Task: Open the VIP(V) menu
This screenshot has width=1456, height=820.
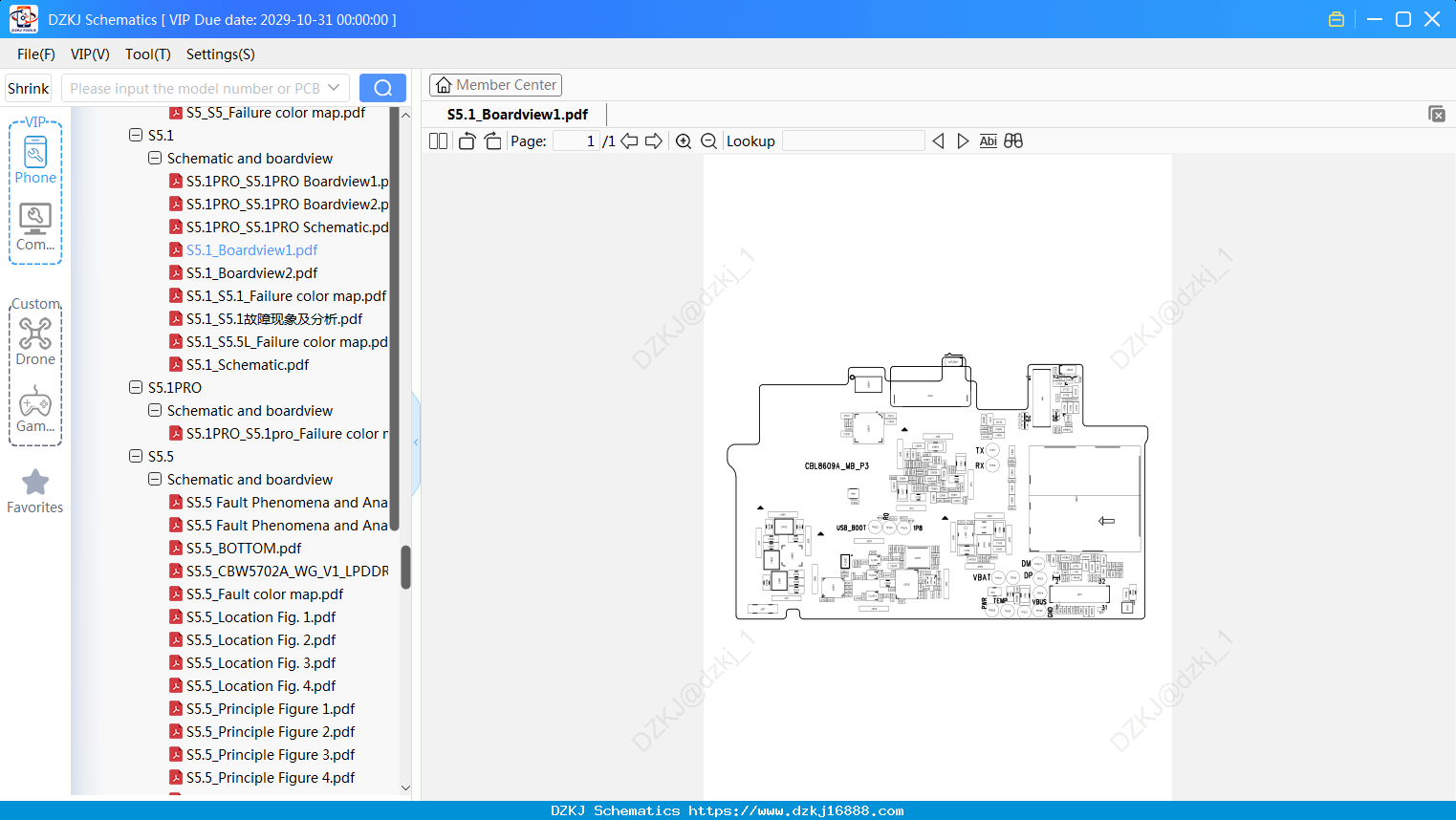Action: click(90, 54)
